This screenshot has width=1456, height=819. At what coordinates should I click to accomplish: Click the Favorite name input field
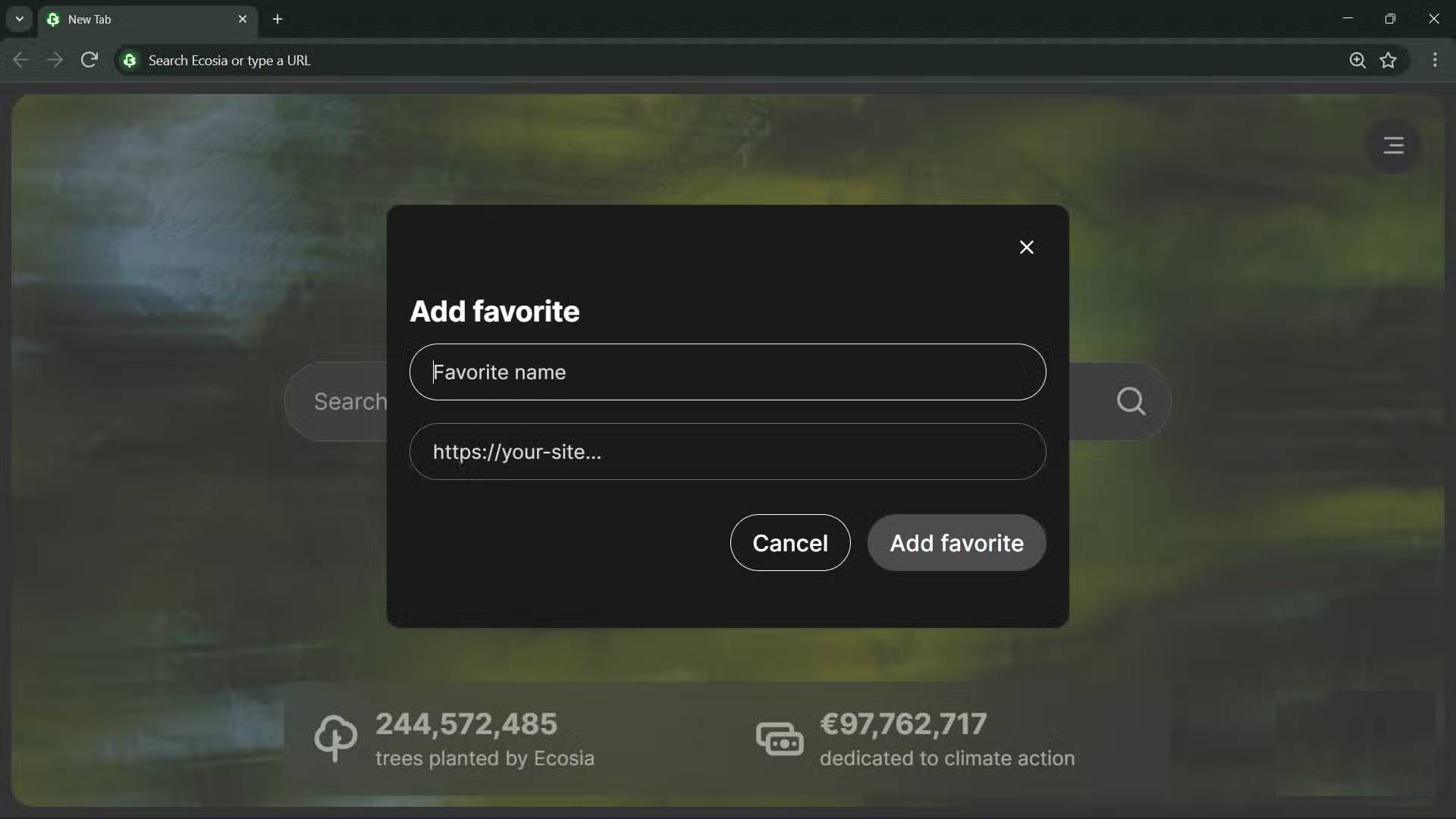coord(726,372)
